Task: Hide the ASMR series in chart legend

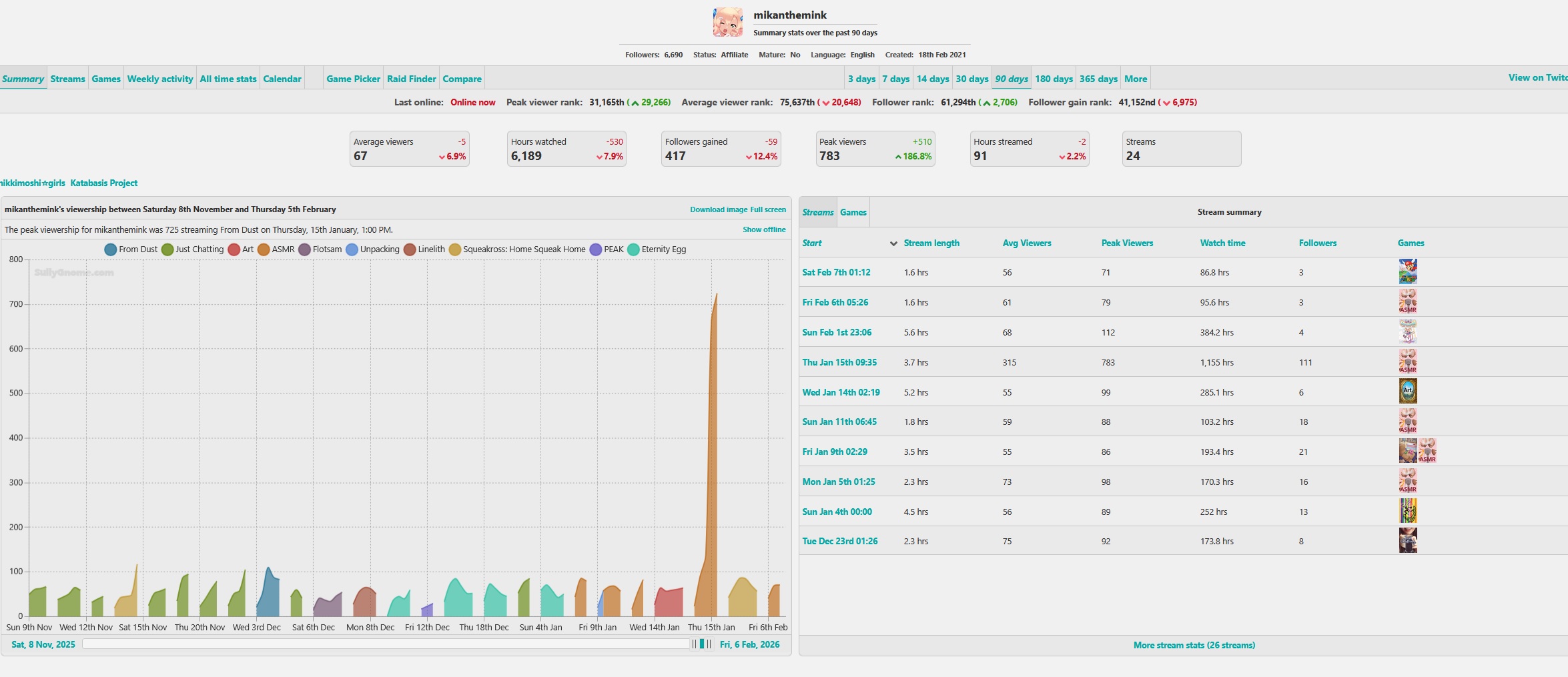Action: [x=276, y=249]
